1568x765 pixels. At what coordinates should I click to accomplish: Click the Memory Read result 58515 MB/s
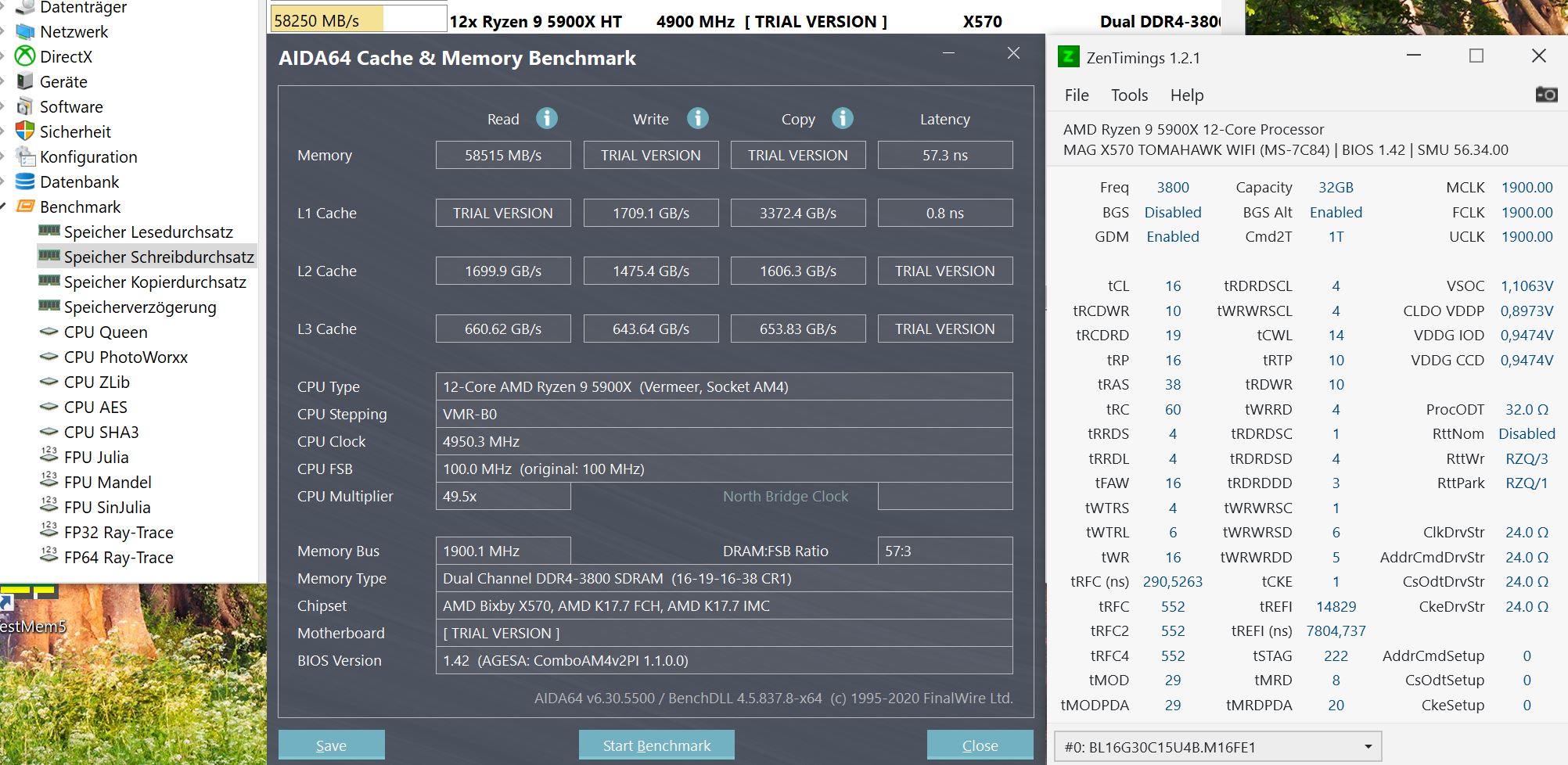tap(503, 155)
